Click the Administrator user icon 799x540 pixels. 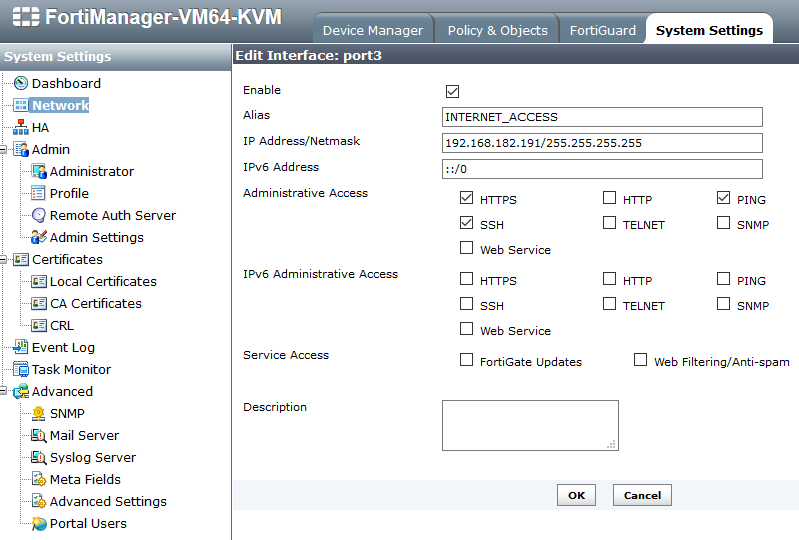tap(39, 171)
